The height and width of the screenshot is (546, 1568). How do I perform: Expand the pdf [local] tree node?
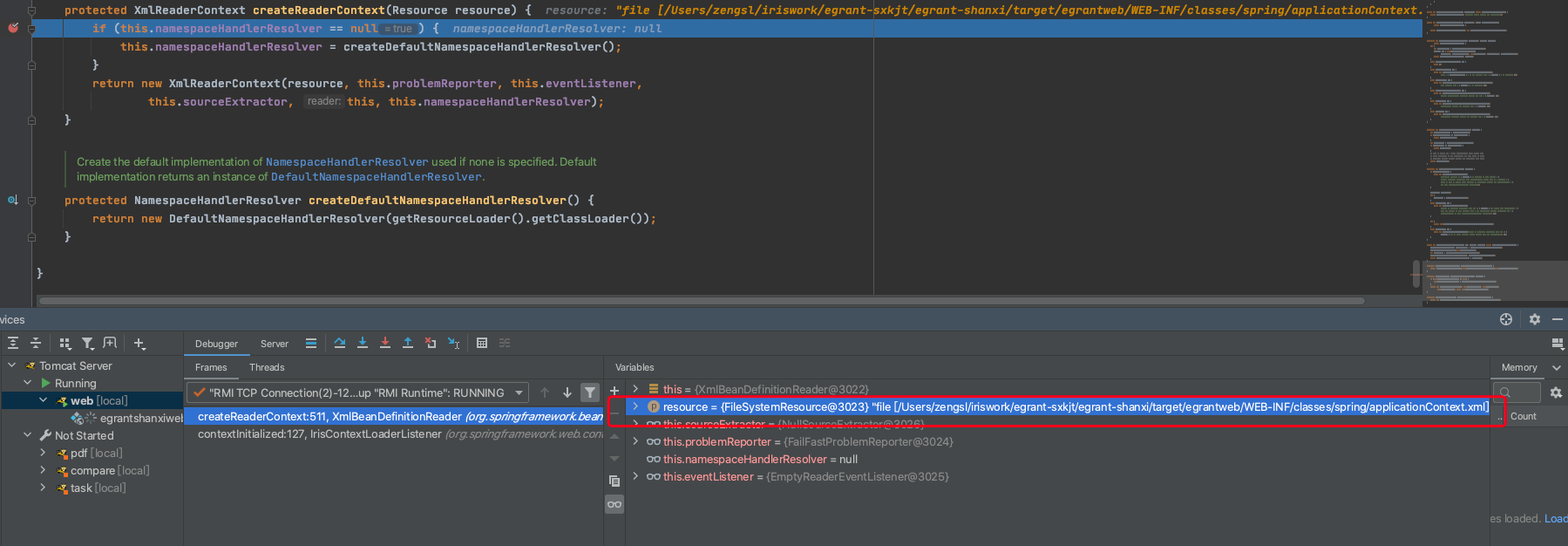(43, 453)
